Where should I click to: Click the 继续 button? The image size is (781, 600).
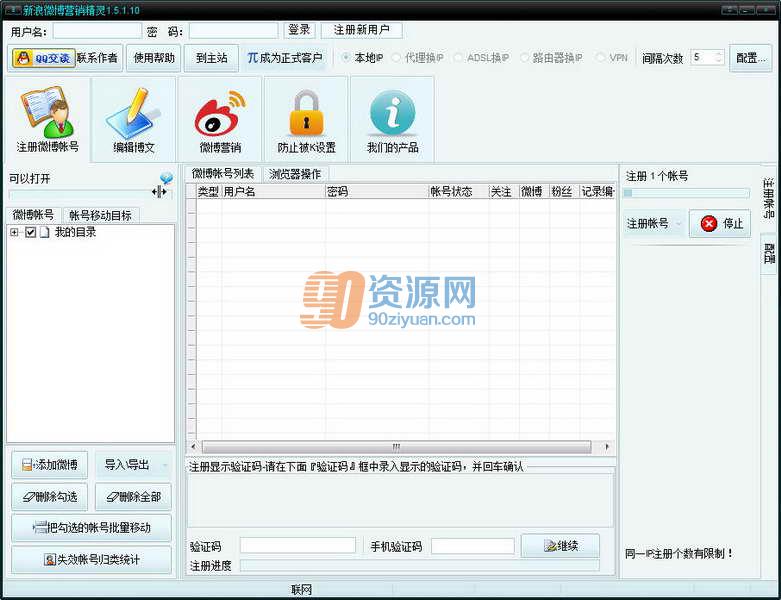point(560,546)
